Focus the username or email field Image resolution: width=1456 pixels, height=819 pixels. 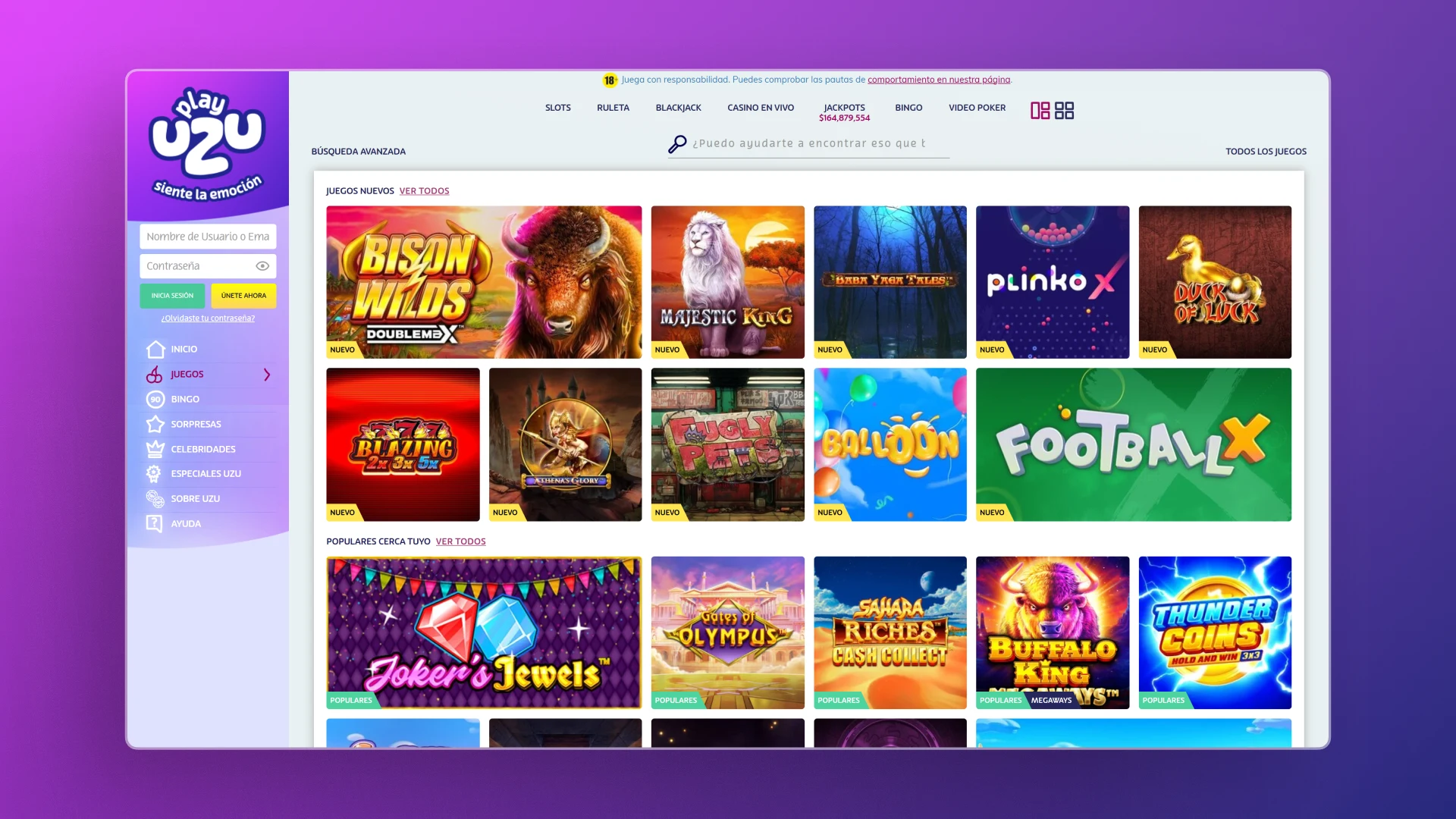coord(208,237)
